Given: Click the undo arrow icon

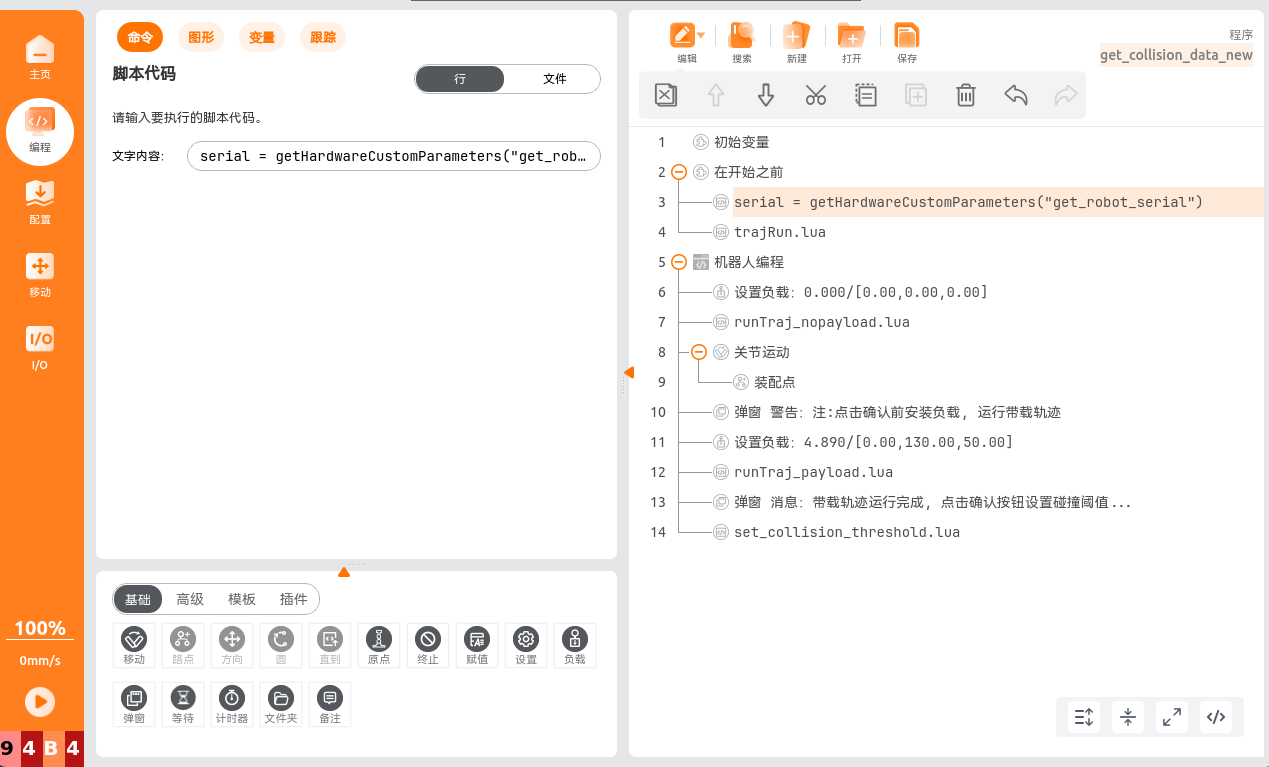Looking at the screenshot, I should click(x=1016, y=95).
